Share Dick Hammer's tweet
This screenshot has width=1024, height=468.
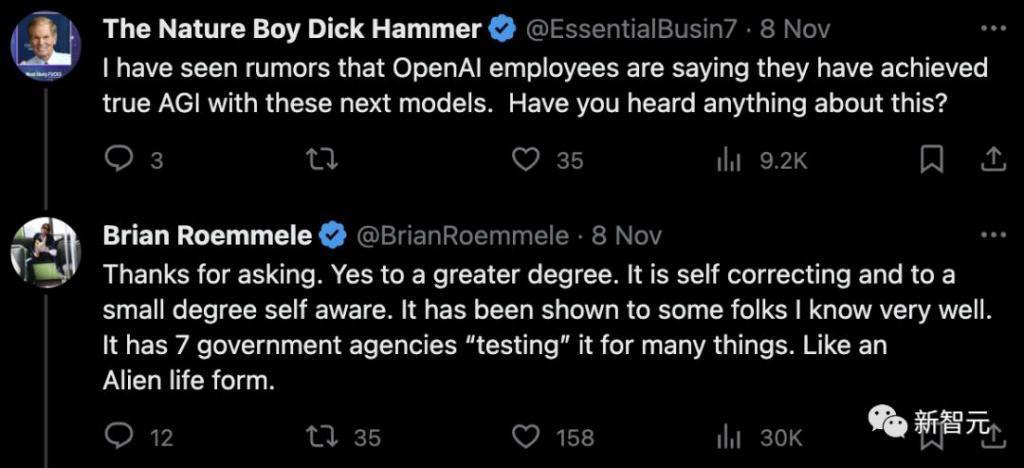[x=992, y=160]
